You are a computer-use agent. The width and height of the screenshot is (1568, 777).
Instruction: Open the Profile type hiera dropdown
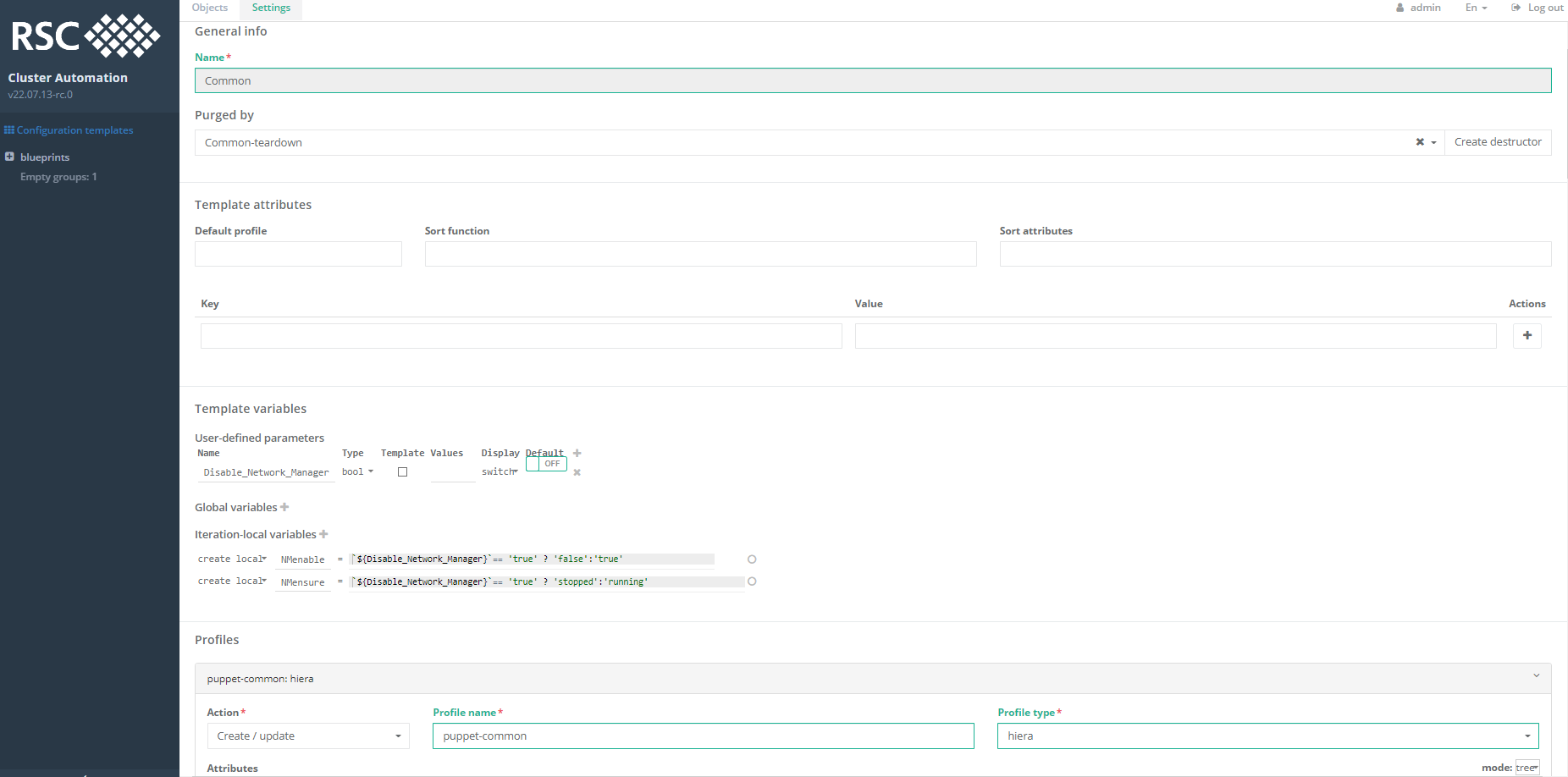tap(1268, 736)
